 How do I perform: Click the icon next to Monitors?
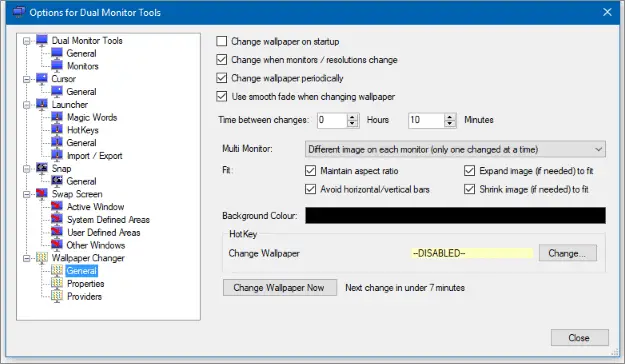[x=57, y=66]
